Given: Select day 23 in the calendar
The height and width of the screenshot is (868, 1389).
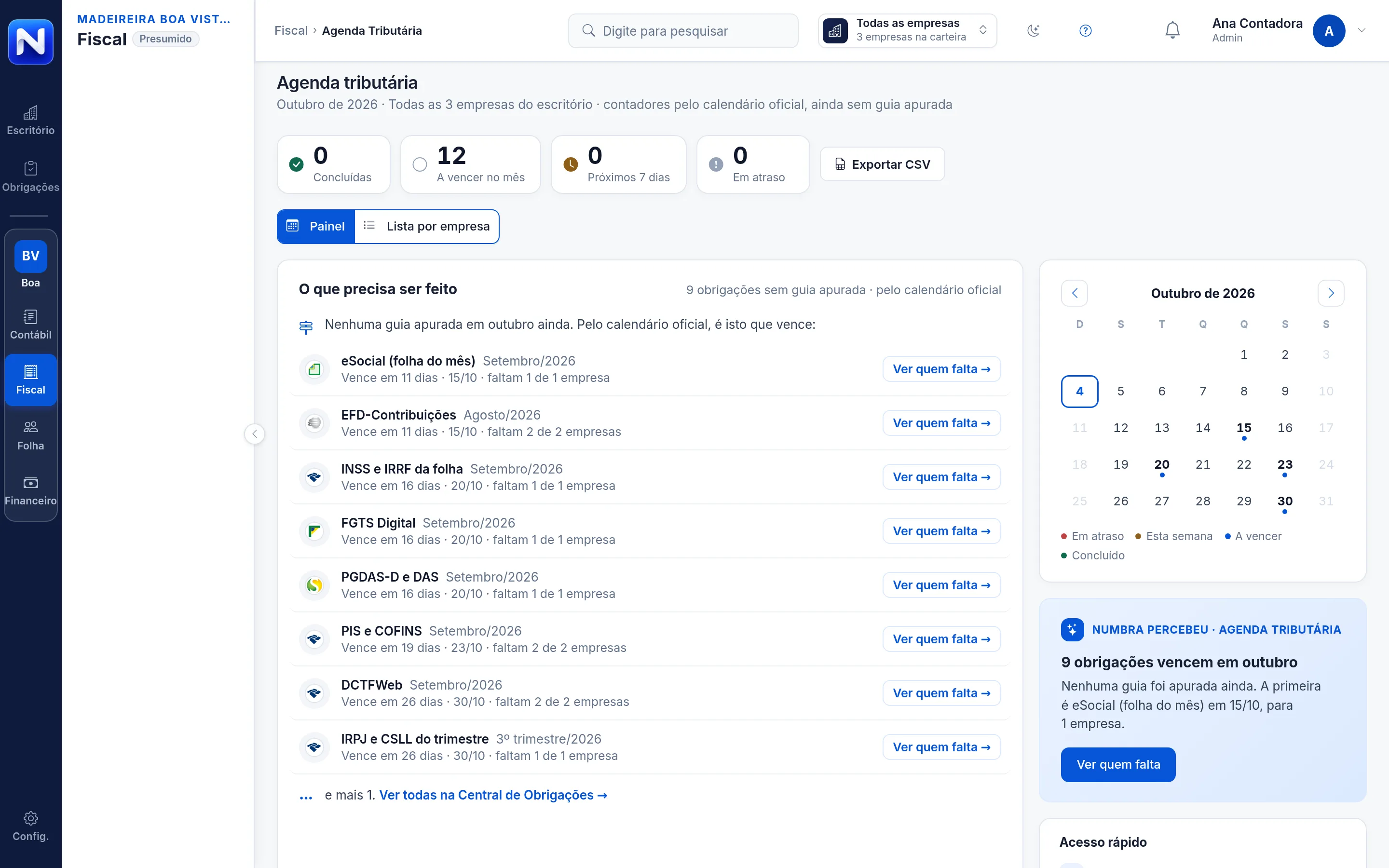Looking at the screenshot, I should pyautogui.click(x=1284, y=465).
